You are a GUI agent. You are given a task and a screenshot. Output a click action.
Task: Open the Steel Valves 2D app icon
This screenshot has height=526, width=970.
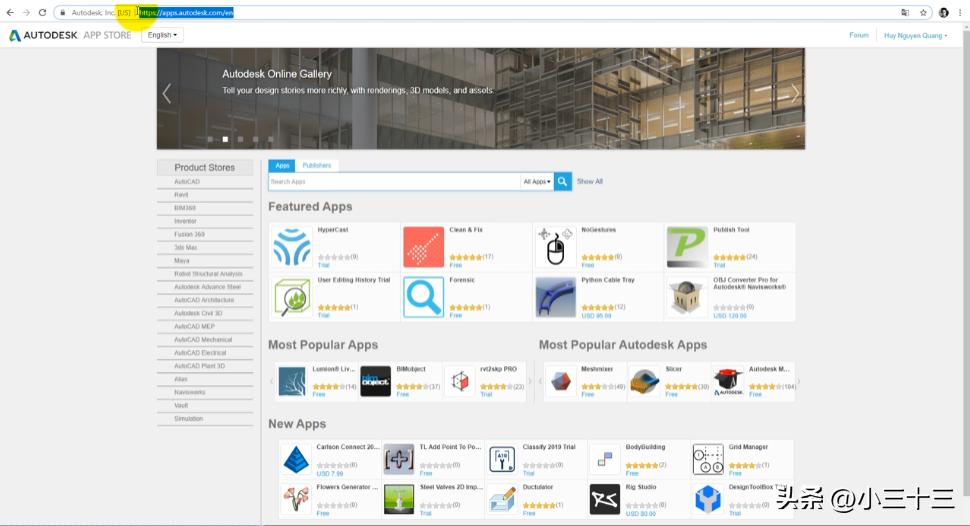(399, 500)
